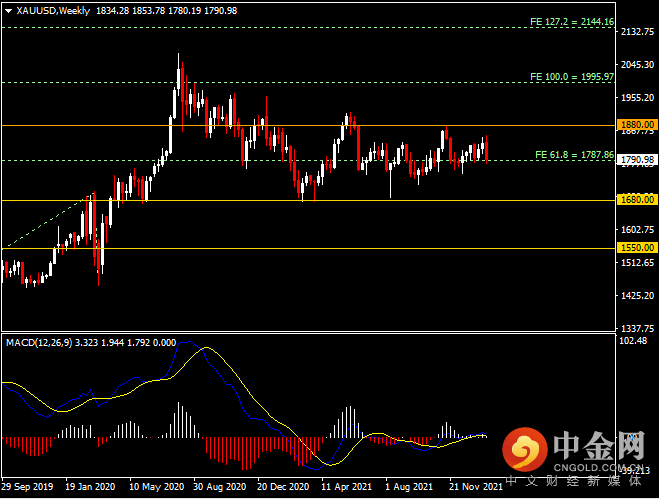Click the 2132.75 price scale value
659x499 pixels.
coord(638,32)
